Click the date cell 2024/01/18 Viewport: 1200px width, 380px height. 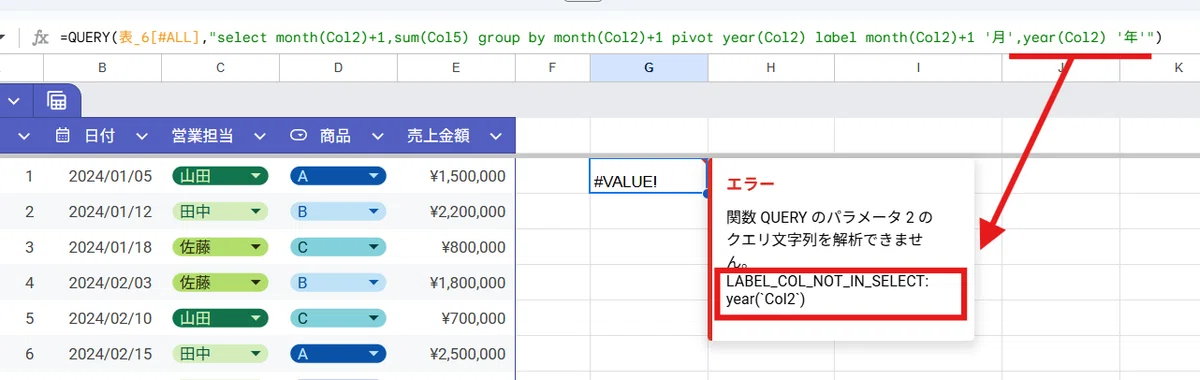110,247
